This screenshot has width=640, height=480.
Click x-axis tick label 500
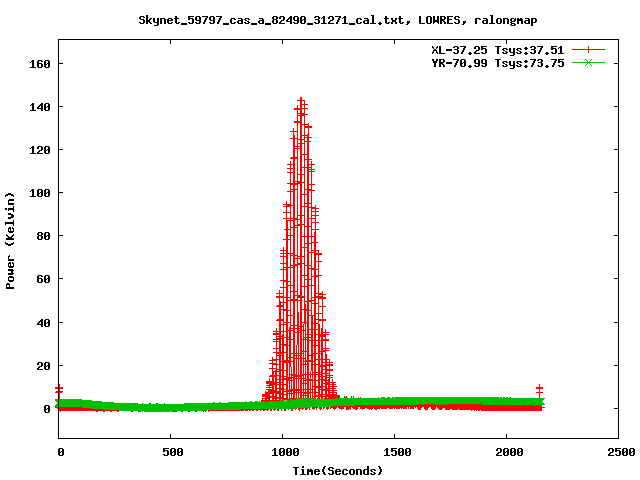(173, 452)
